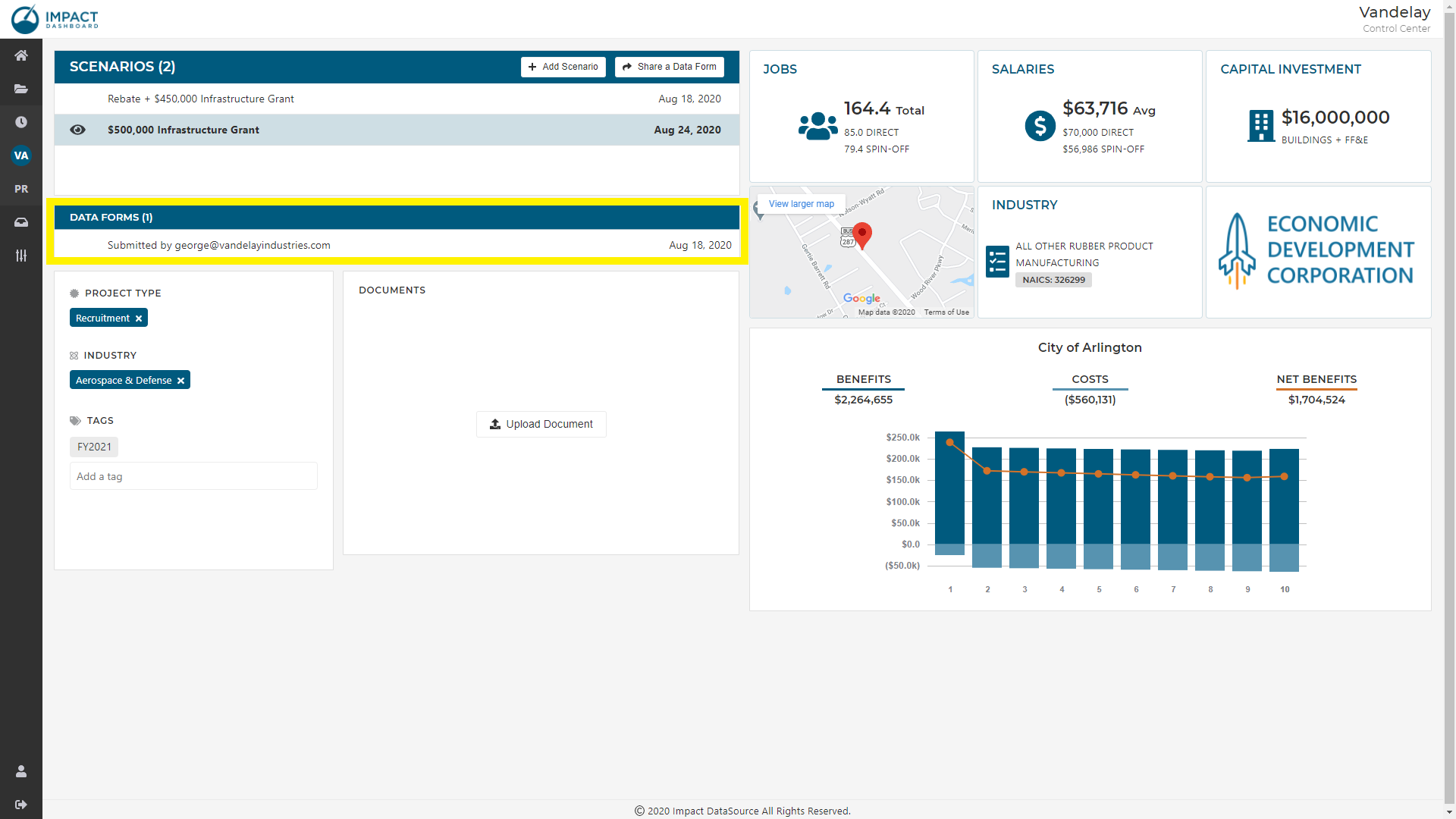
Task: Select the VA project badge
Action: point(21,155)
